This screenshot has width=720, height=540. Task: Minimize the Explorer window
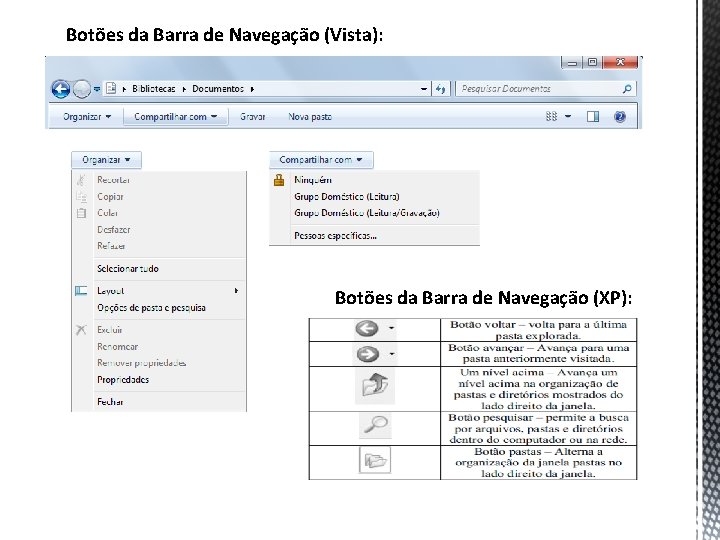pos(572,62)
